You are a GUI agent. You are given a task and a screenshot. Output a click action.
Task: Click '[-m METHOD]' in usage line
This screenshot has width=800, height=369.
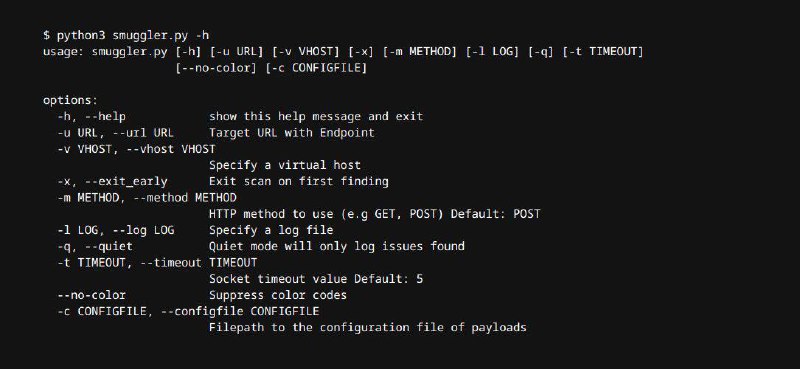pos(419,52)
